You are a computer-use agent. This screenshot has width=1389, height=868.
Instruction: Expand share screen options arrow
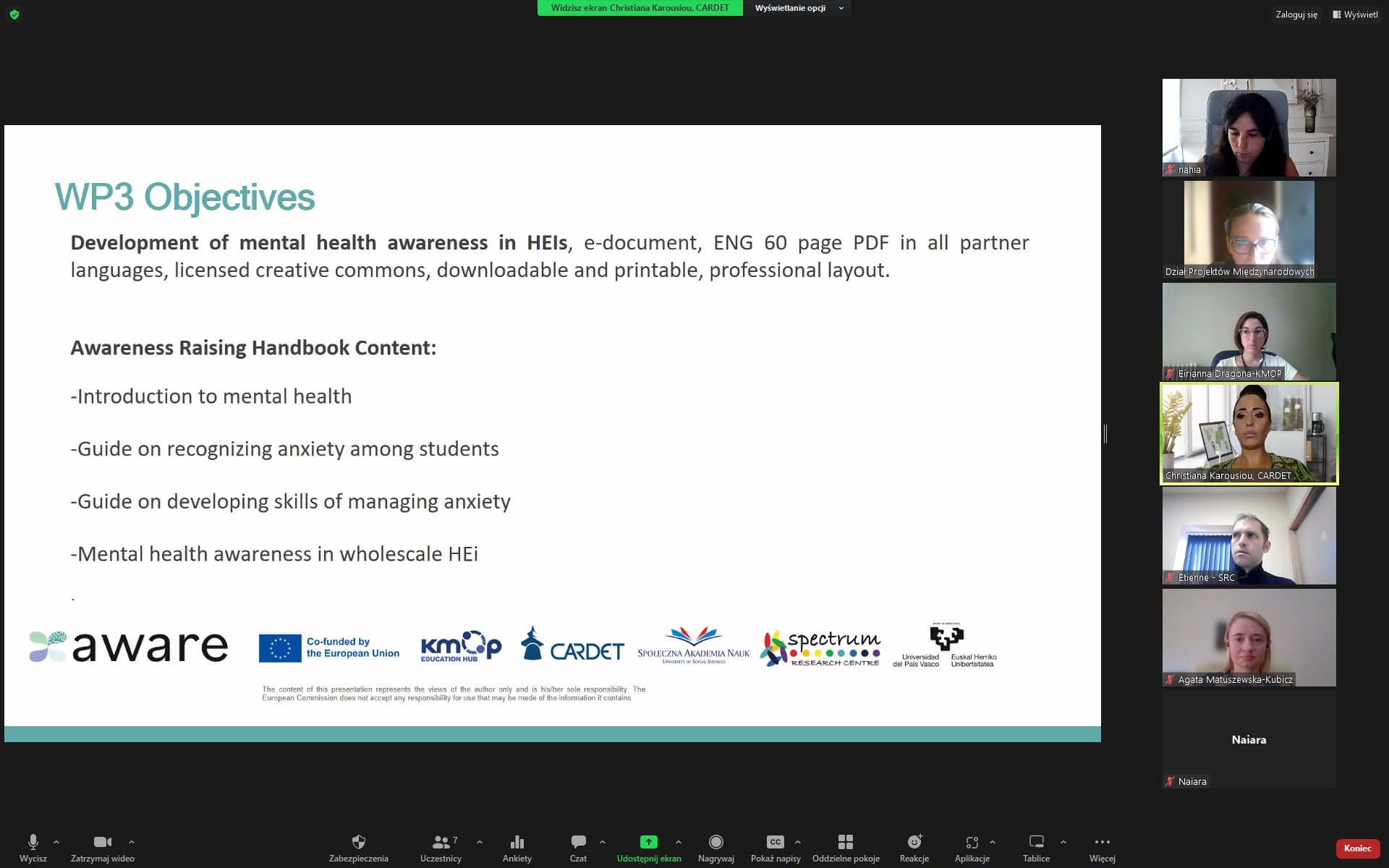679,842
